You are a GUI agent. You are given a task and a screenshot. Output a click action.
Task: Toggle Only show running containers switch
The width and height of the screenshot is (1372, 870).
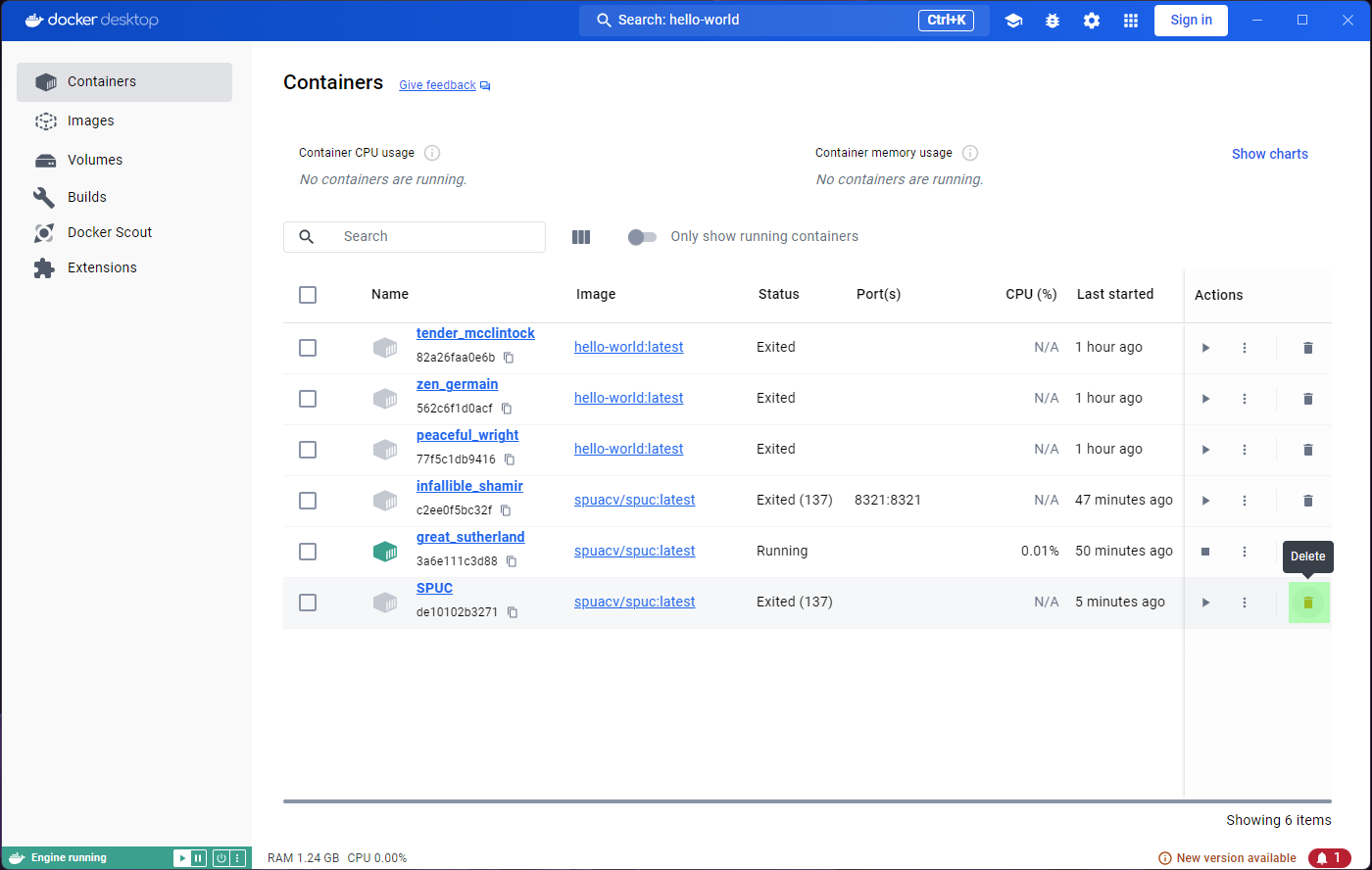643,237
